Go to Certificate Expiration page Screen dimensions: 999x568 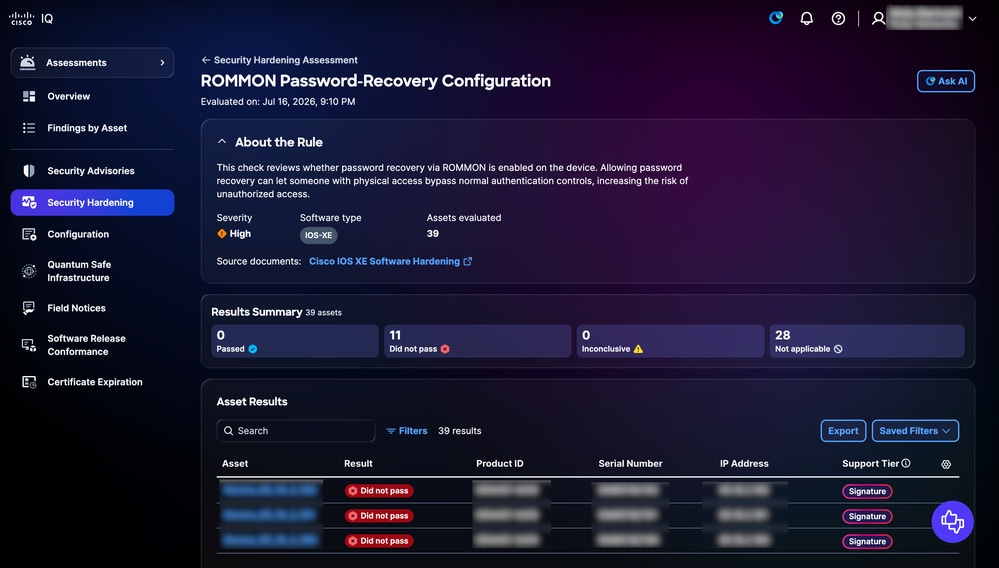(x=95, y=382)
